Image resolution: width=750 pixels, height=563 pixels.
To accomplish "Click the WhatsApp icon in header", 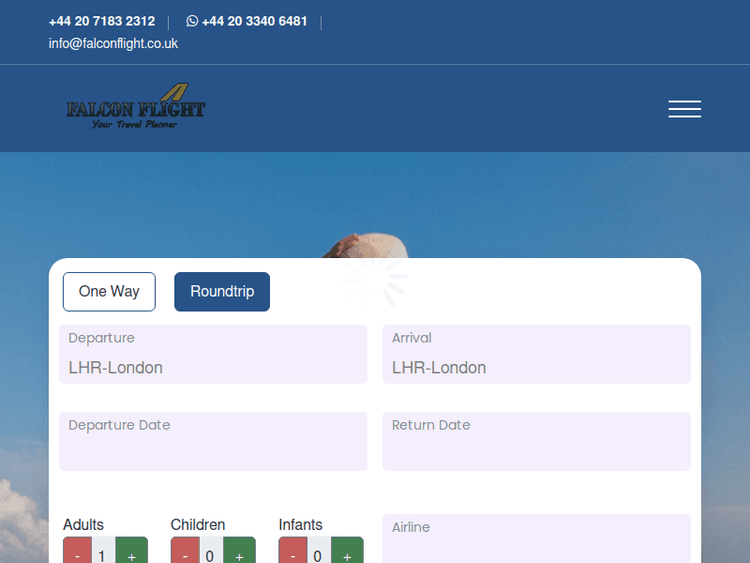I will pyautogui.click(x=192, y=21).
